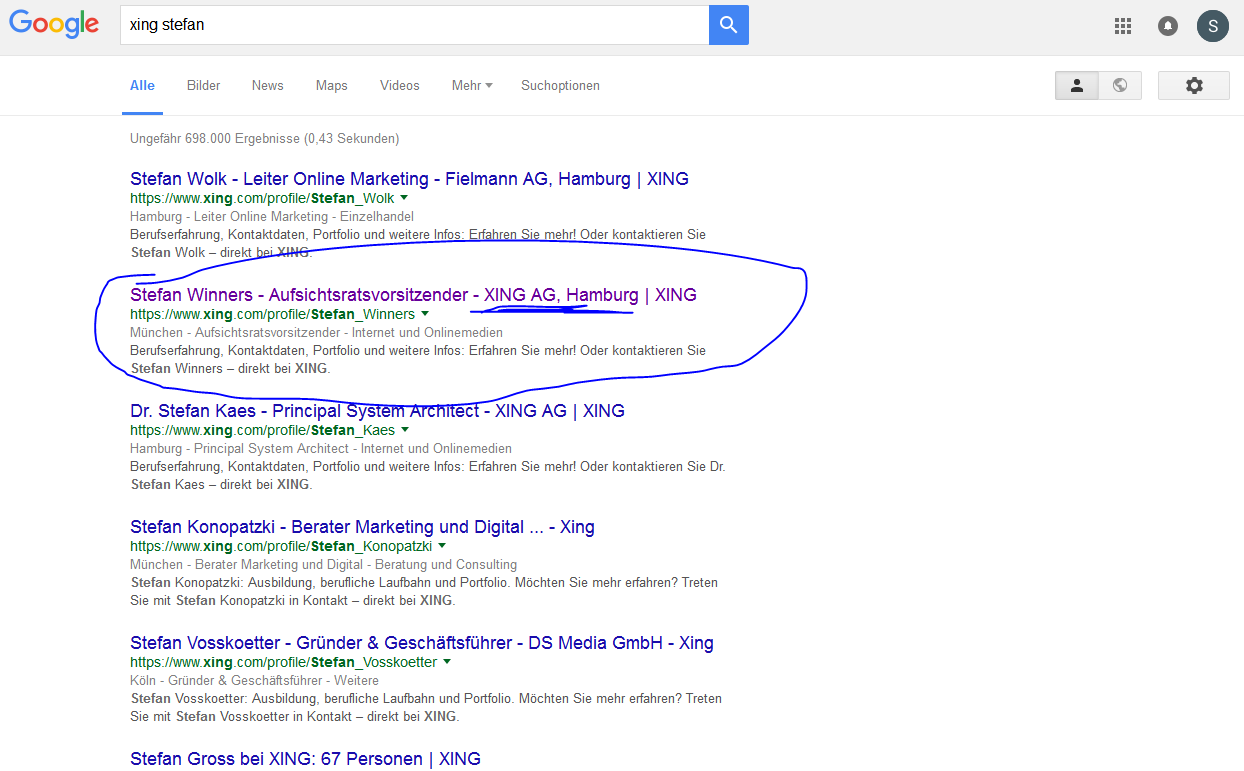
Task: Expand the Mehr dropdown
Action: 472,86
